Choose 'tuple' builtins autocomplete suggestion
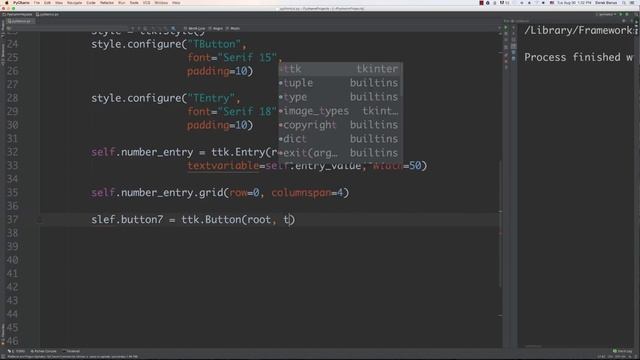 [x=340, y=83]
